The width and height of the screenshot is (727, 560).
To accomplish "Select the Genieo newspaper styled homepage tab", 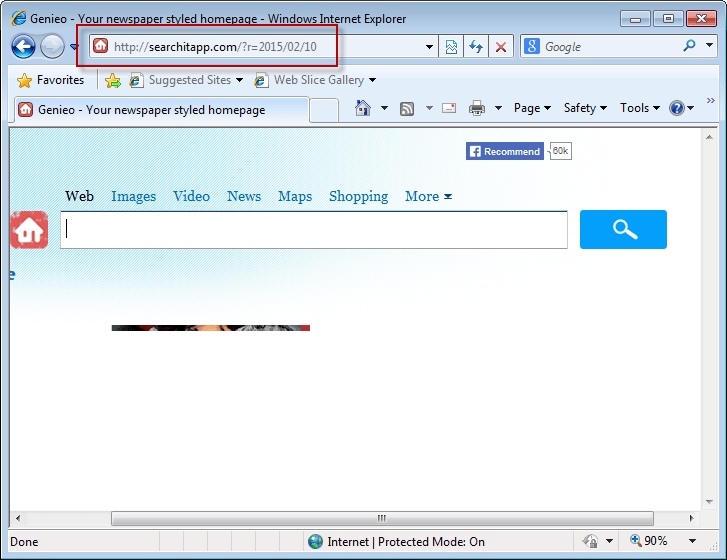I will [161, 110].
